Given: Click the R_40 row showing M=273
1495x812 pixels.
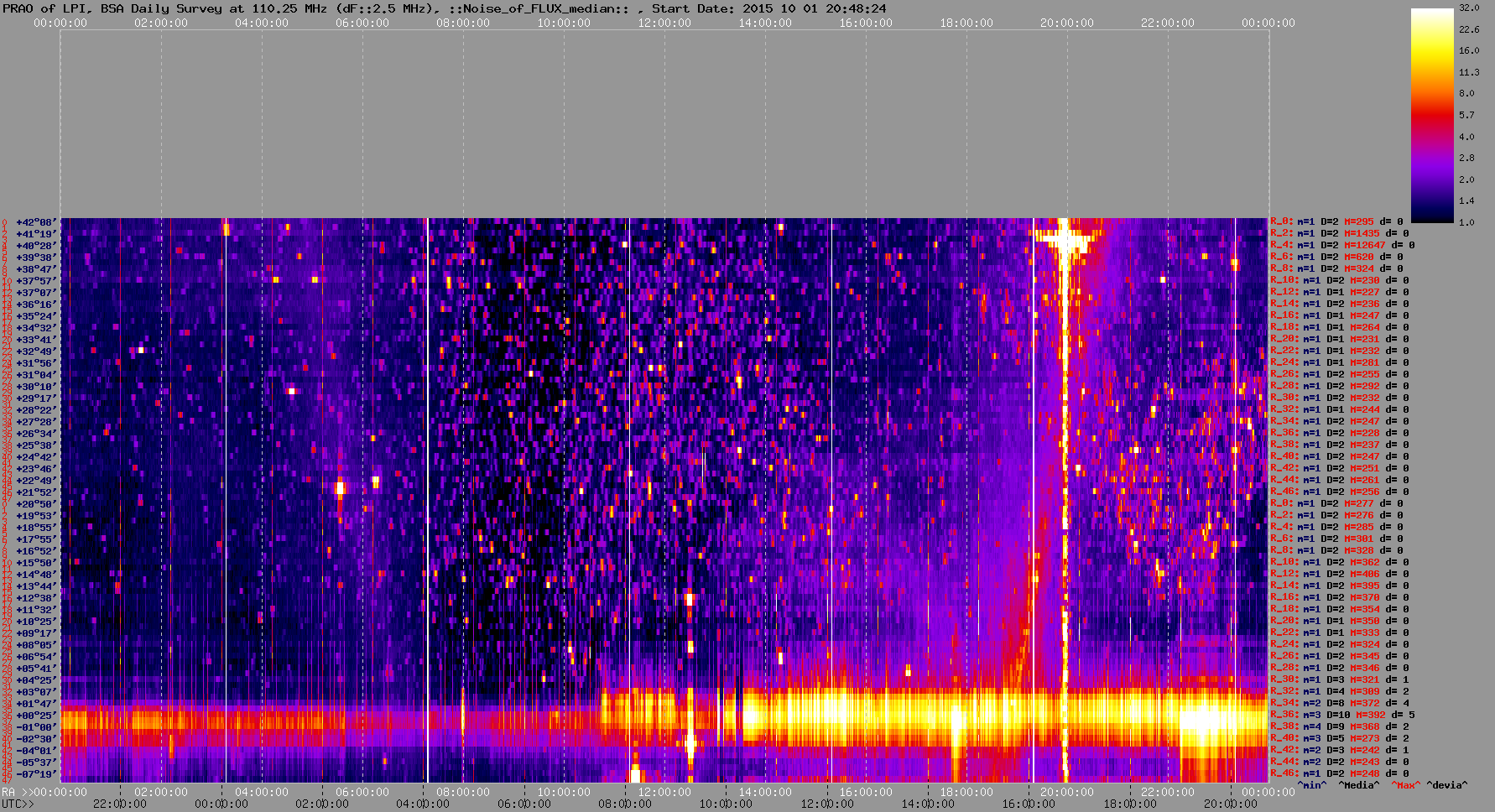Looking at the screenshot, I should (x=1340, y=739).
